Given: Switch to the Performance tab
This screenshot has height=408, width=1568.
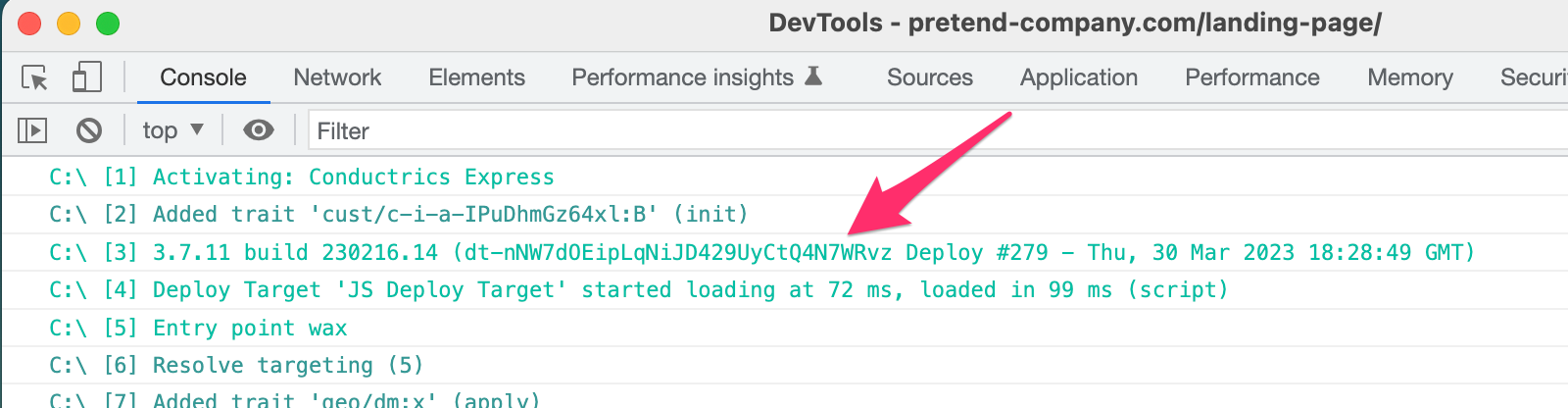Looking at the screenshot, I should pos(1252,77).
